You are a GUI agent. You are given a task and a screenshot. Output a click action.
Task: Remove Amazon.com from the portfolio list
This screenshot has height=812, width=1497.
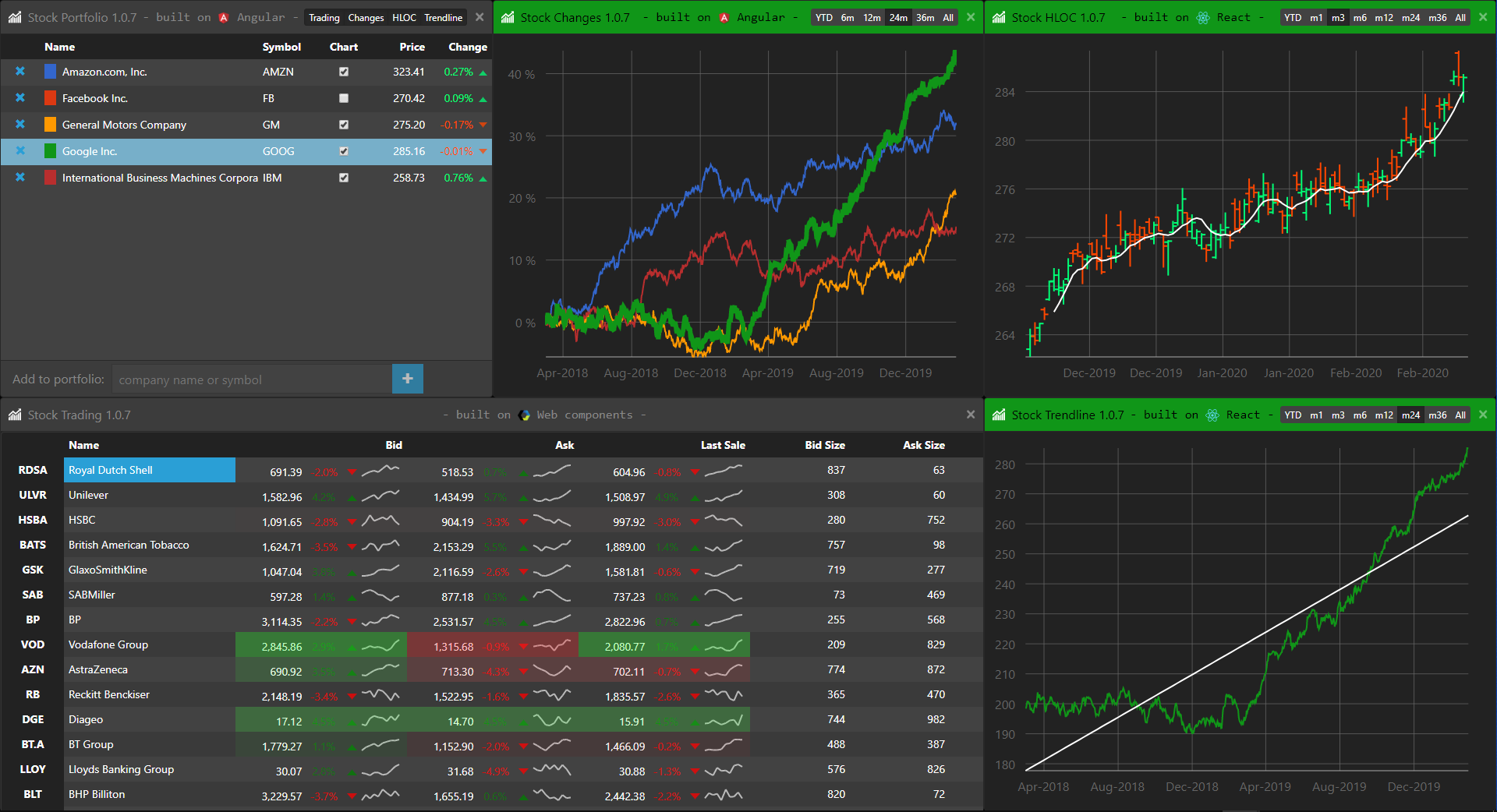pos(19,72)
